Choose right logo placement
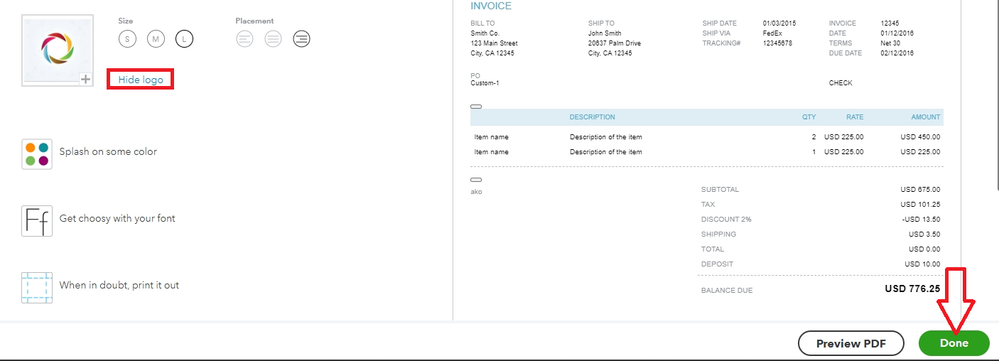 click(302, 39)
